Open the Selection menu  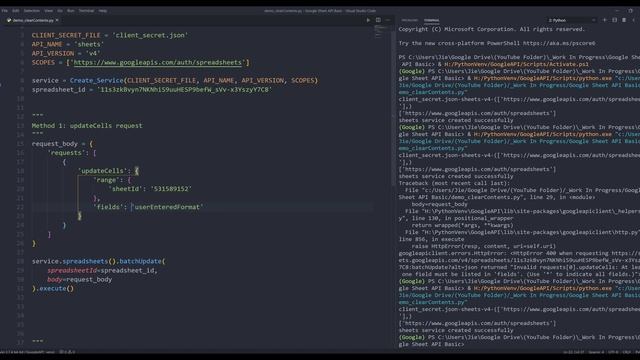coord(31,11)
